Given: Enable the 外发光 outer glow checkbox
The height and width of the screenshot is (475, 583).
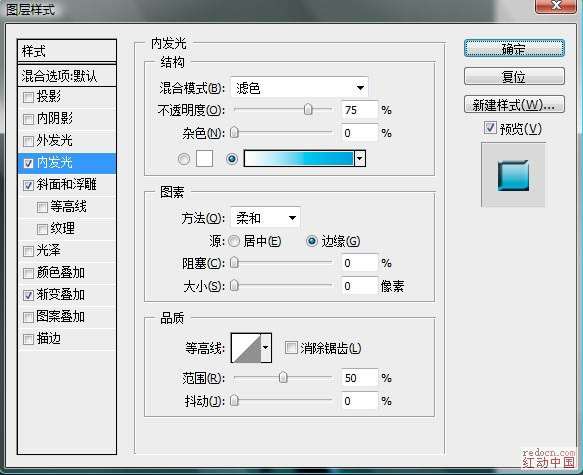Looking at the screenshot, I should (28, 141).
